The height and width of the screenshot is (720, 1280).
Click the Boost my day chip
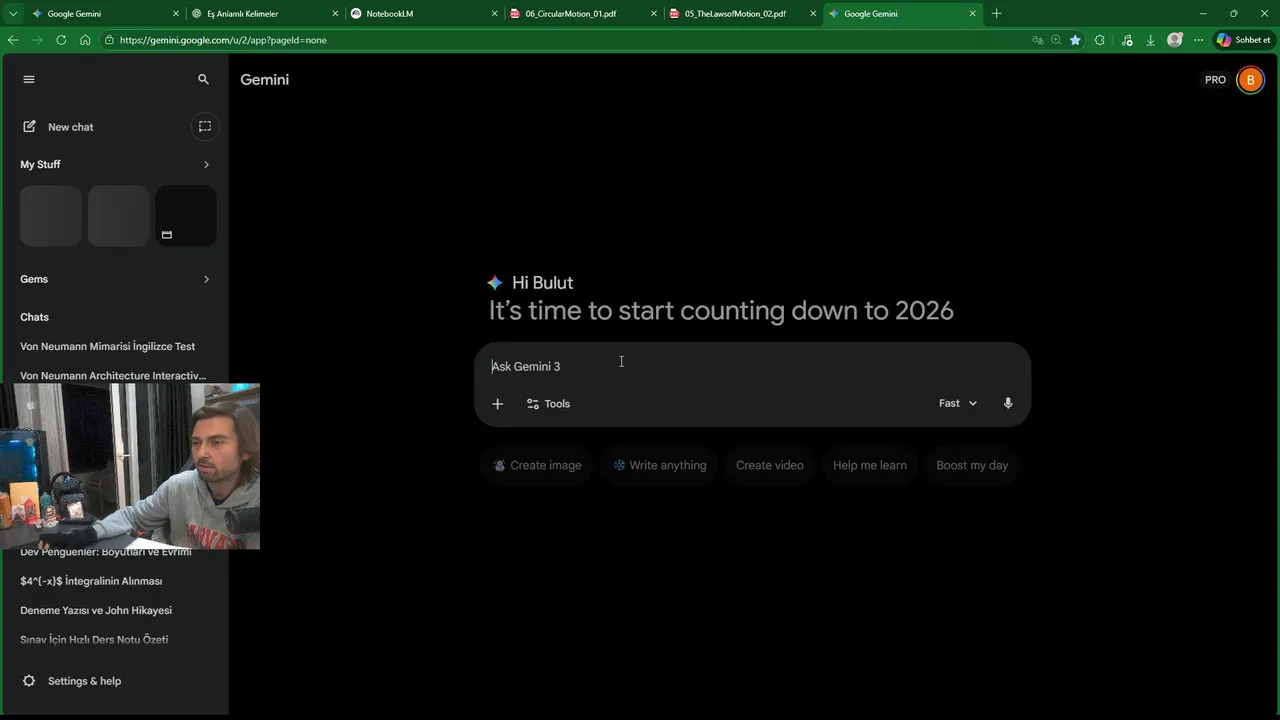click(x=972, y=465)
